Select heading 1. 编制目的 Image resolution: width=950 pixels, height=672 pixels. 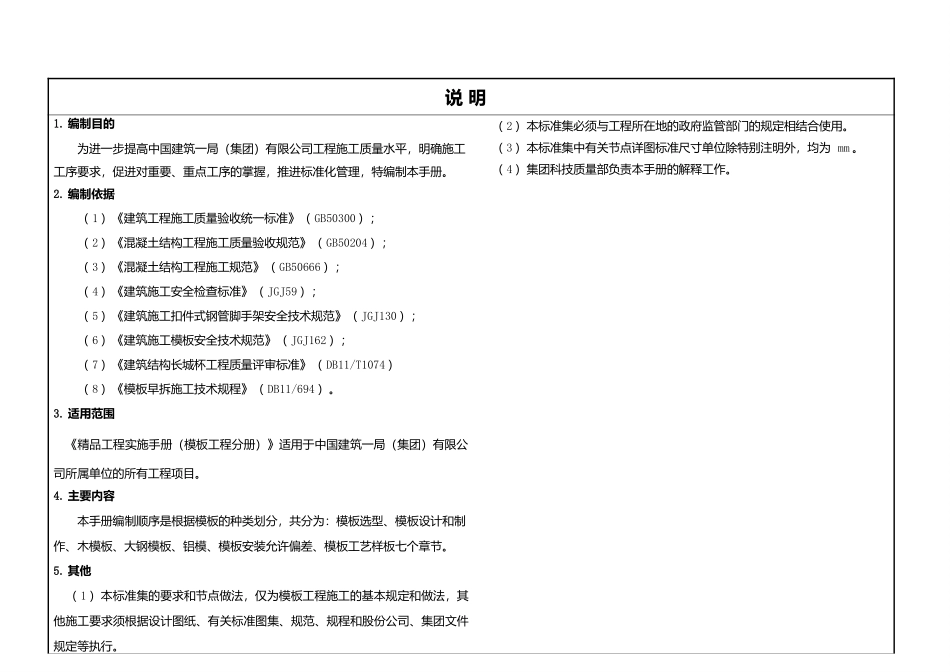(84, 124)
